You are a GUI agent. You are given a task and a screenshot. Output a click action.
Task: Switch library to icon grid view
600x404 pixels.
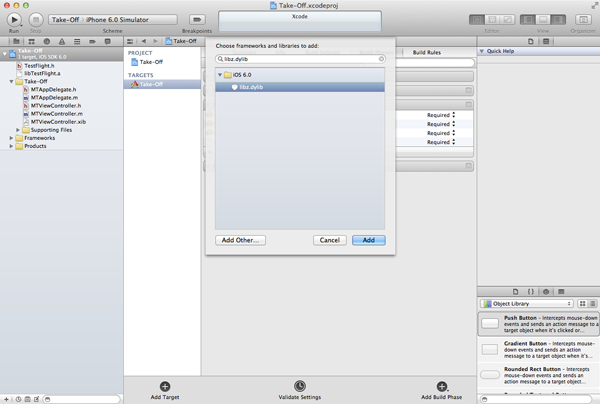(x=582, y=304)
